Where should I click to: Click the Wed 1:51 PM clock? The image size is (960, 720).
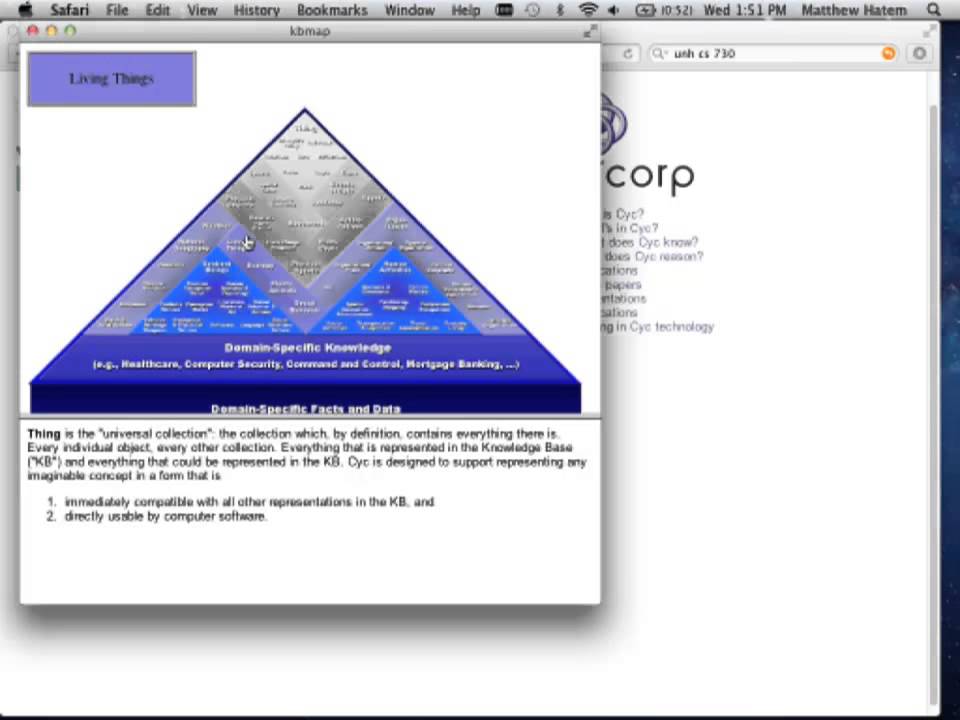coord(744,10)
